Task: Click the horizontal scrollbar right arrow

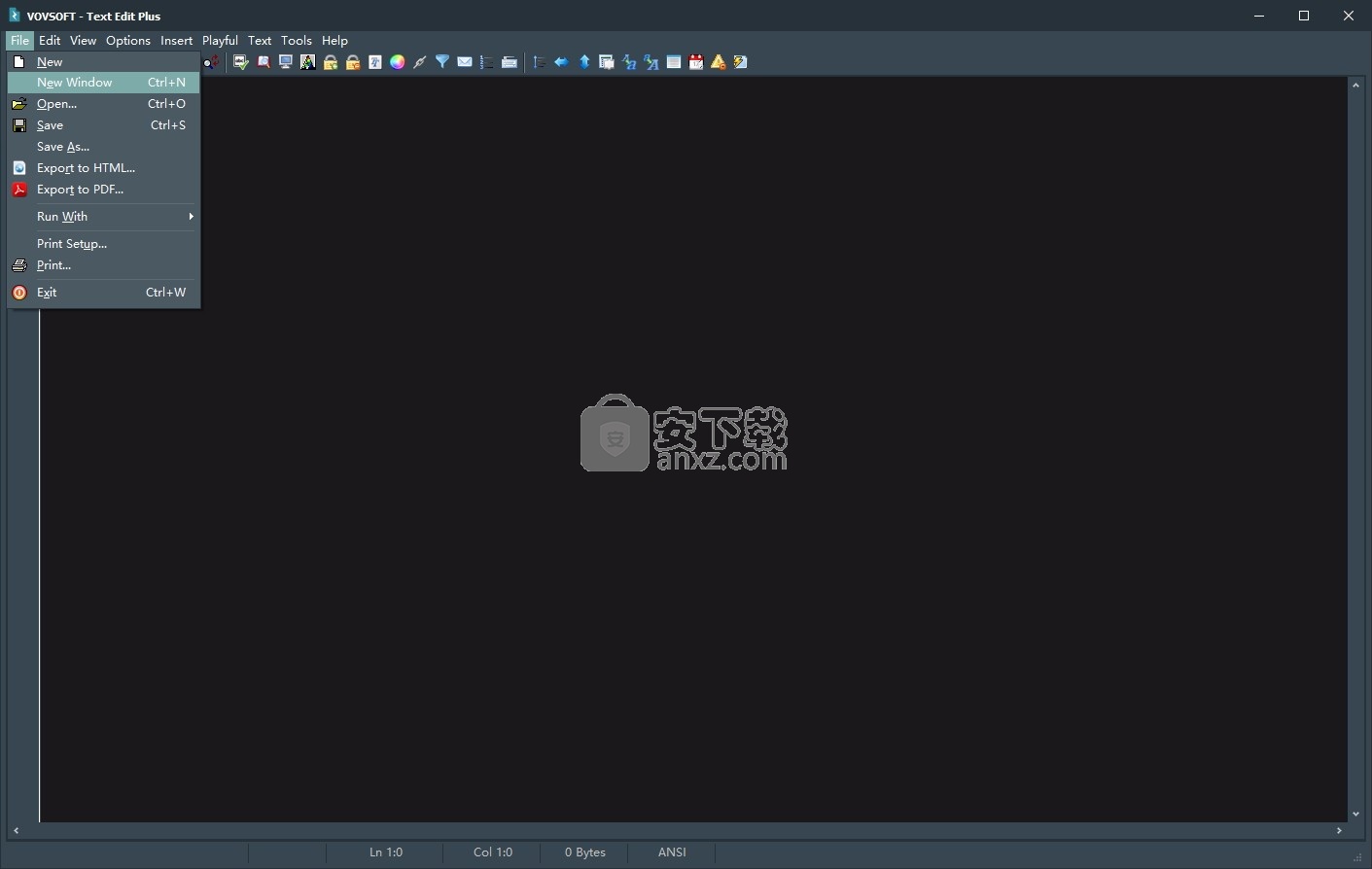Action: [1339, 830]
